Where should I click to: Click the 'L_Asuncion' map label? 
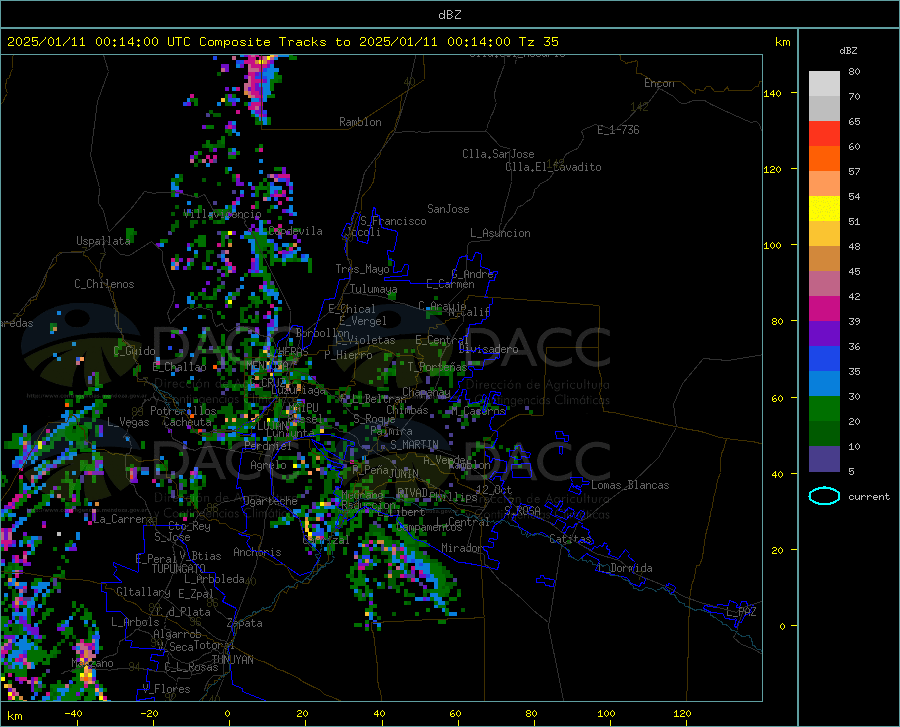click(500, 233)
